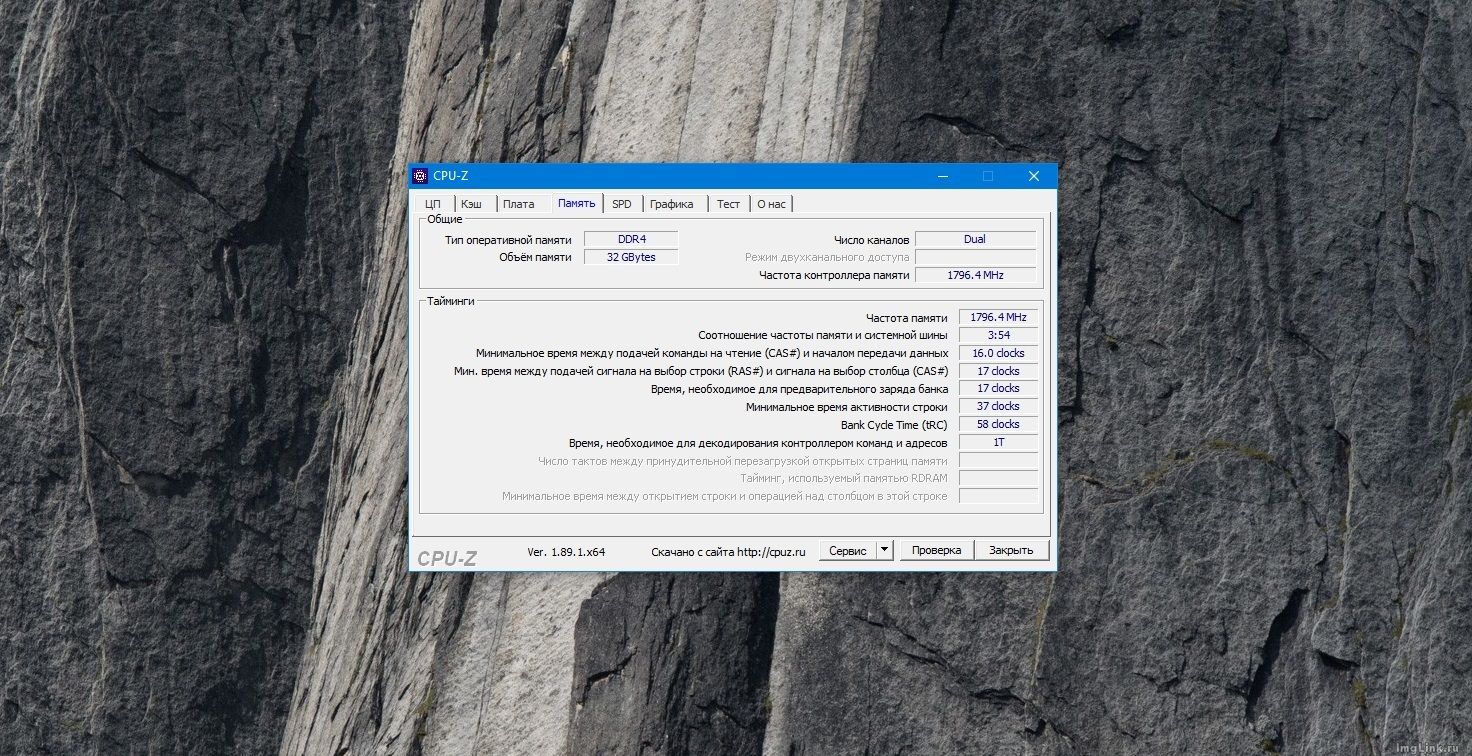Viewport: 1472px width, 756px height.
Task: Go to the SPD tab
Action: (x=622, y=204)
